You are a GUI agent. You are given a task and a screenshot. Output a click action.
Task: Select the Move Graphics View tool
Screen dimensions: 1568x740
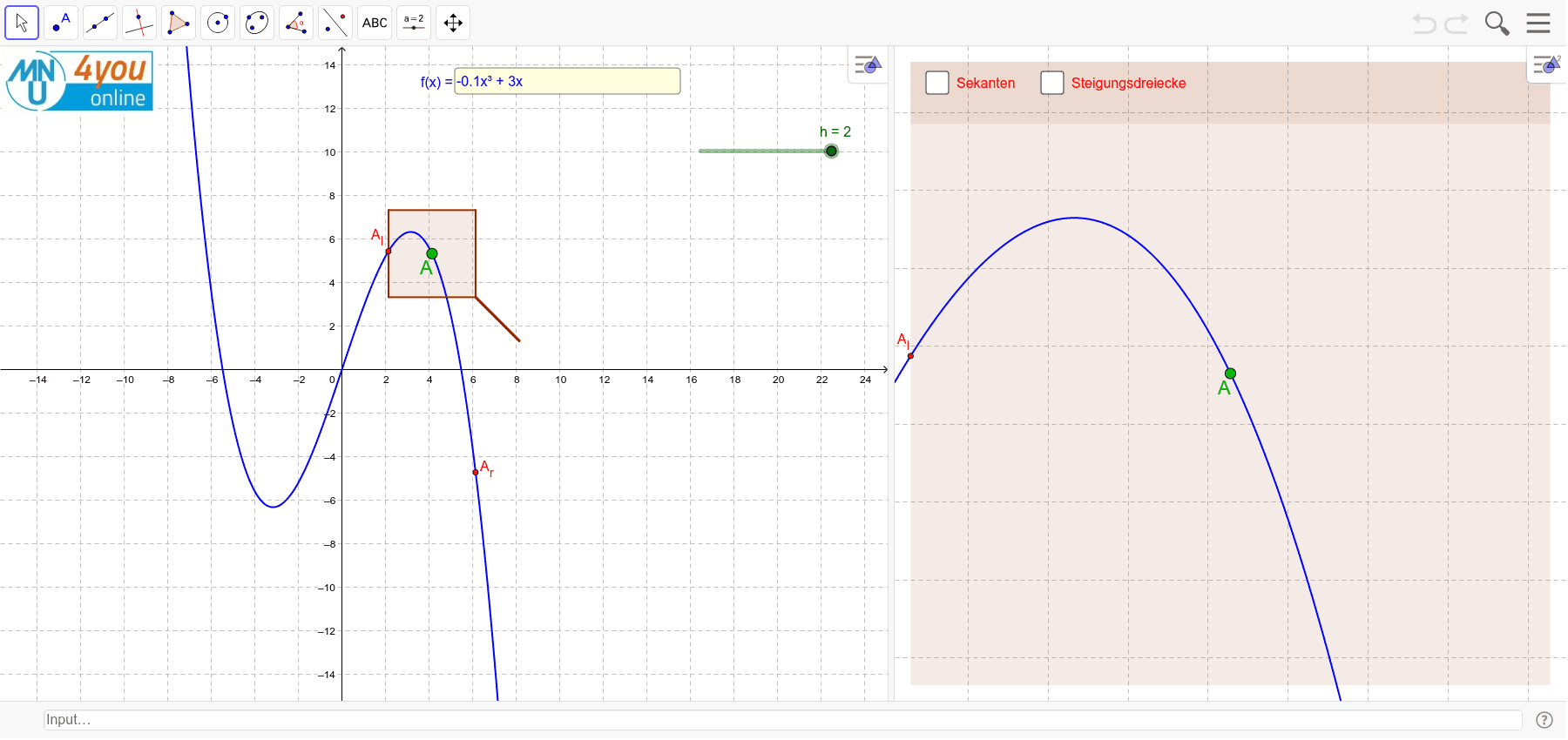point(453,23)
